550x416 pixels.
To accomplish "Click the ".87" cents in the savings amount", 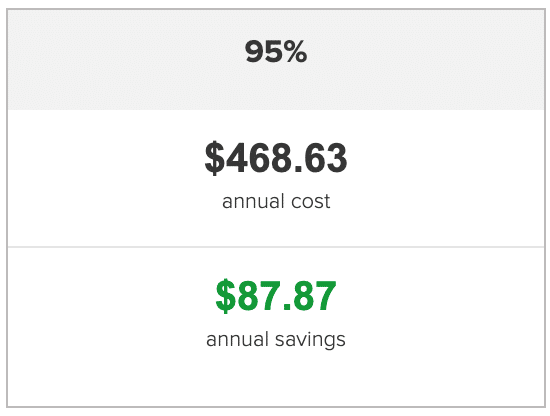I will [310, 296].
